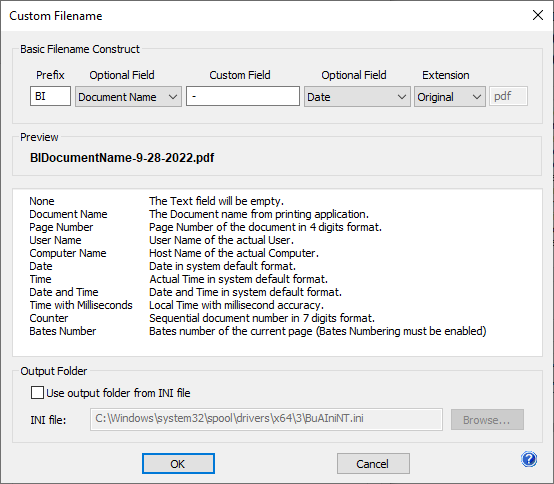The width and height of the screenshot is (554, 484).
Task: Click inside the Custom Field text box
Action: click(243, 96)
